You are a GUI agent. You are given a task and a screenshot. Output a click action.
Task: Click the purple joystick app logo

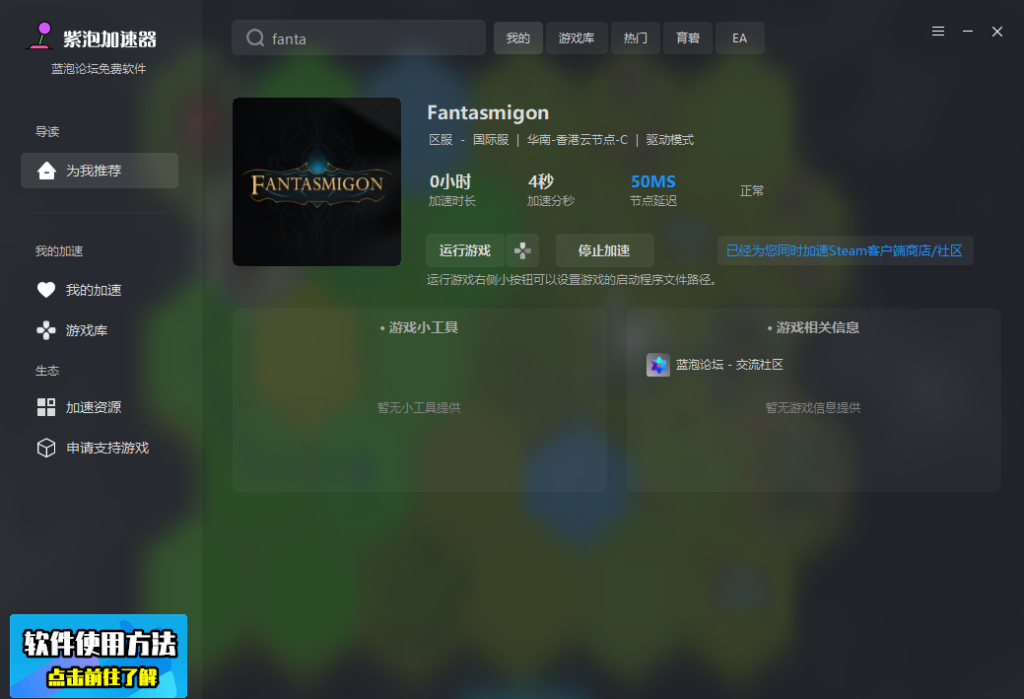[41, 36]
